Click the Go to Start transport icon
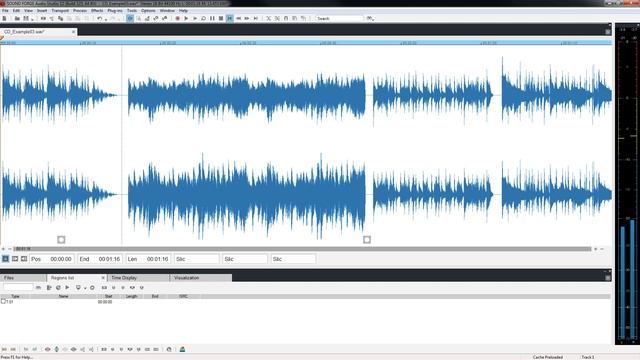This screenshot has width=640, height=360. coord(230,18)
